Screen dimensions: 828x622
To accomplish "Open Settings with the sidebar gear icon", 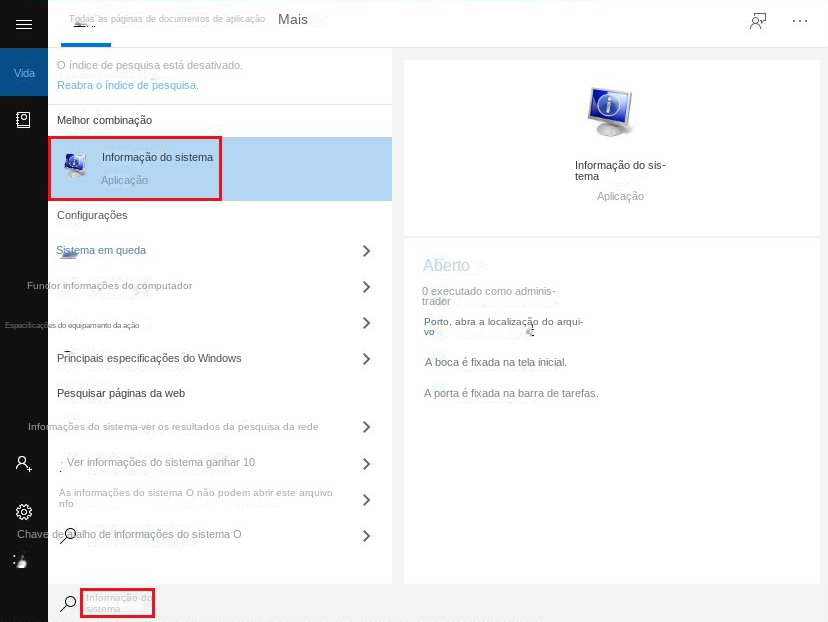I will pos(24,512).
